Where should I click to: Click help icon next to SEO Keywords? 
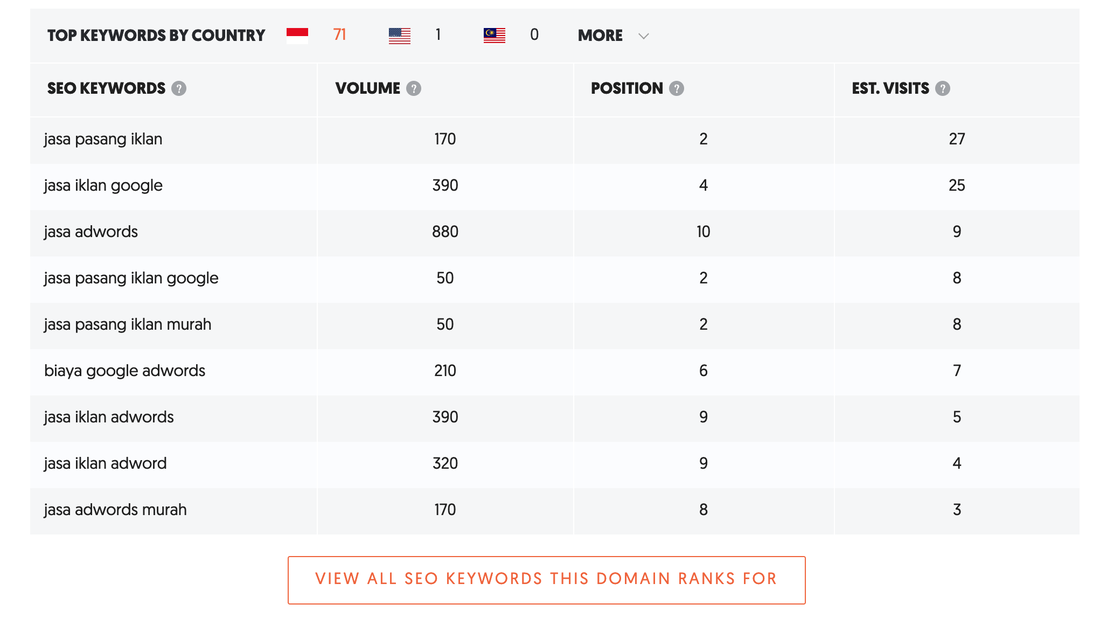(x=179, y=88)
